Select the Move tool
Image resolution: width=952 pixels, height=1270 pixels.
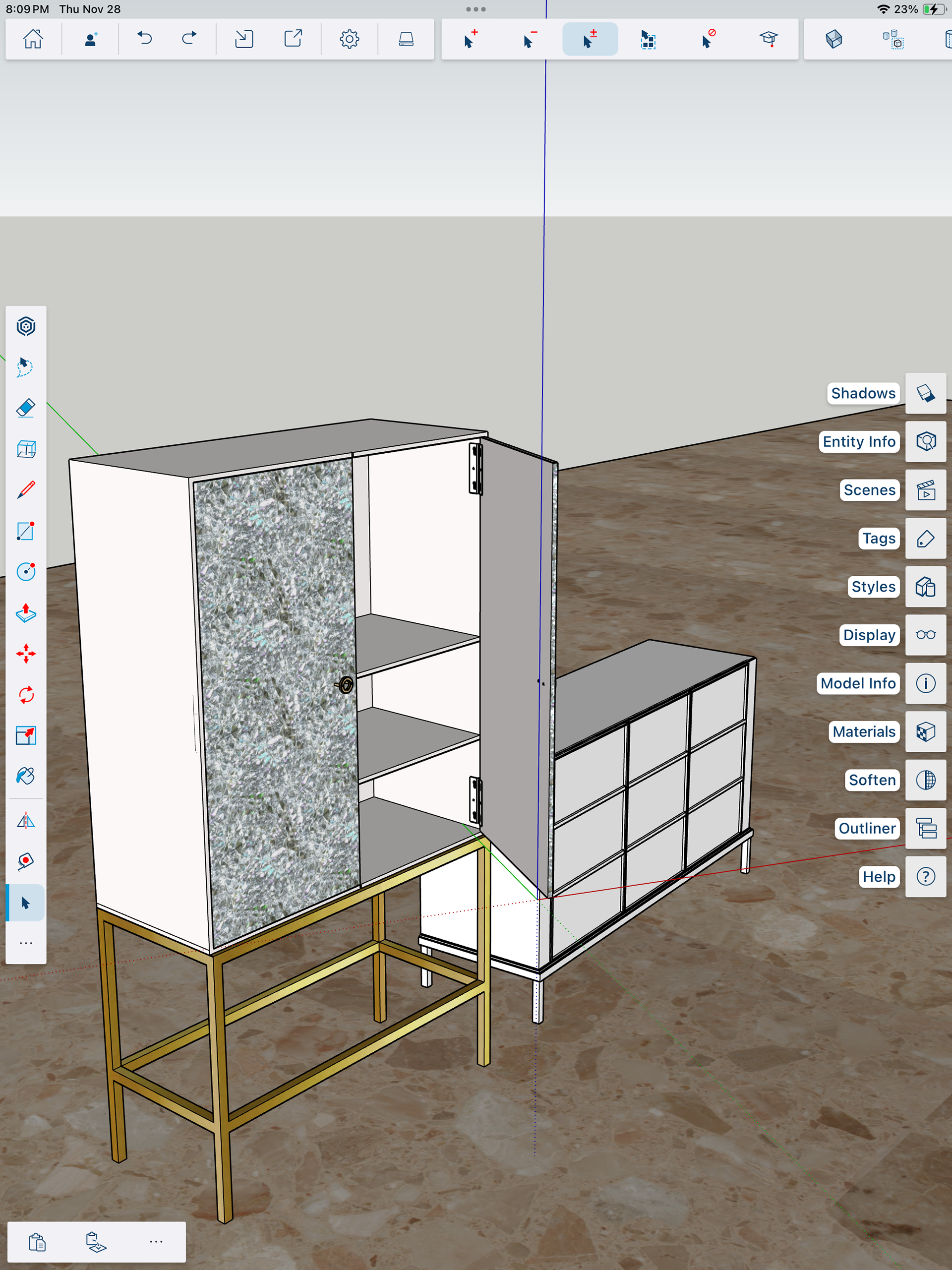tap(26, 654)
